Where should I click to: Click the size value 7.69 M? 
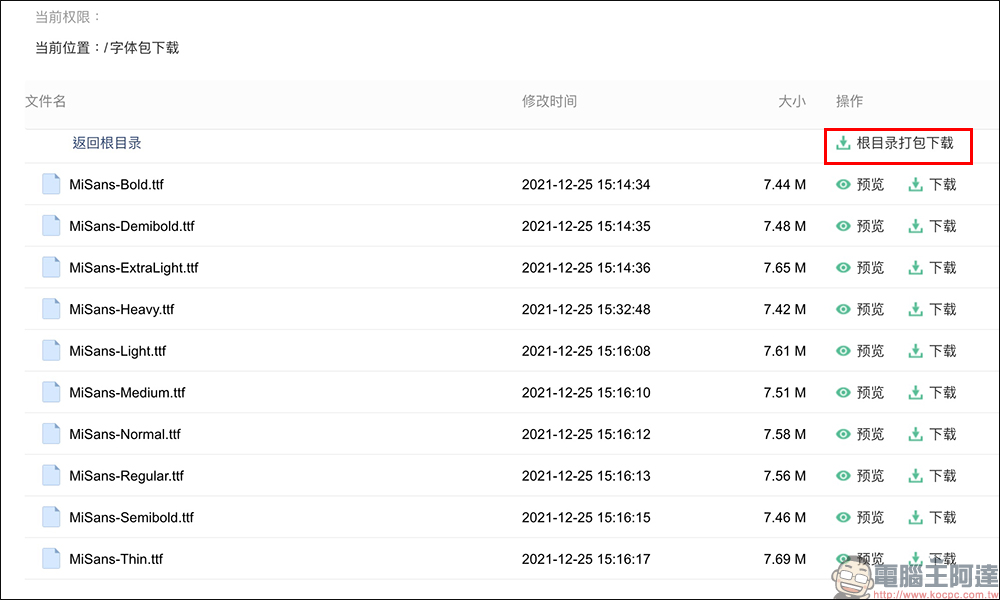784,559
